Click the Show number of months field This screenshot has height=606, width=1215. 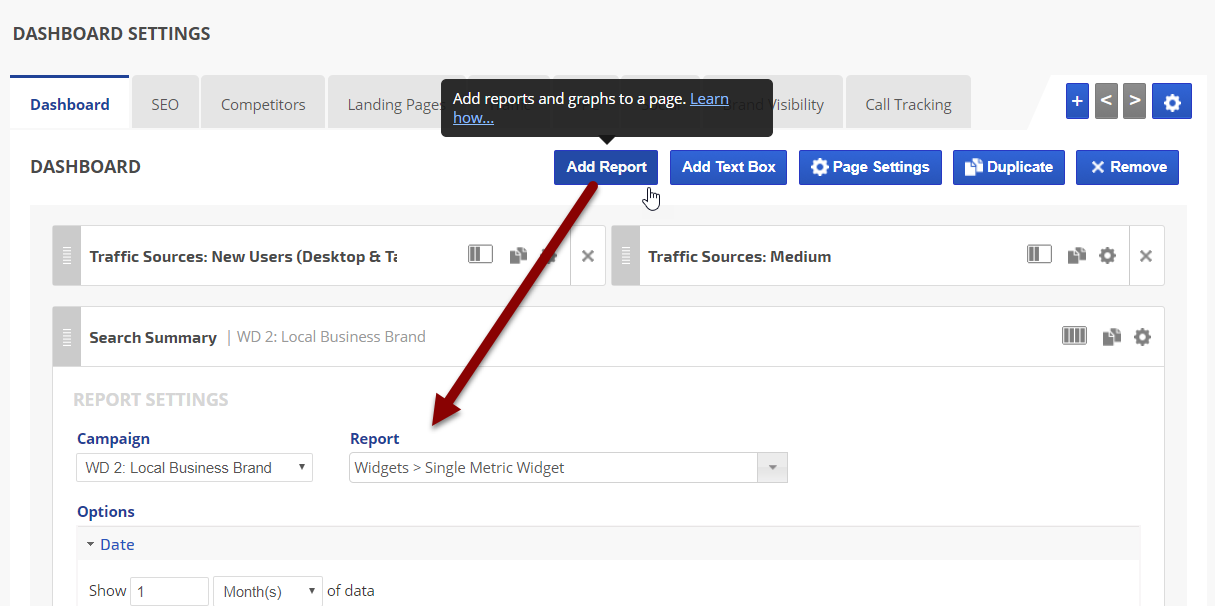point(169,591)
